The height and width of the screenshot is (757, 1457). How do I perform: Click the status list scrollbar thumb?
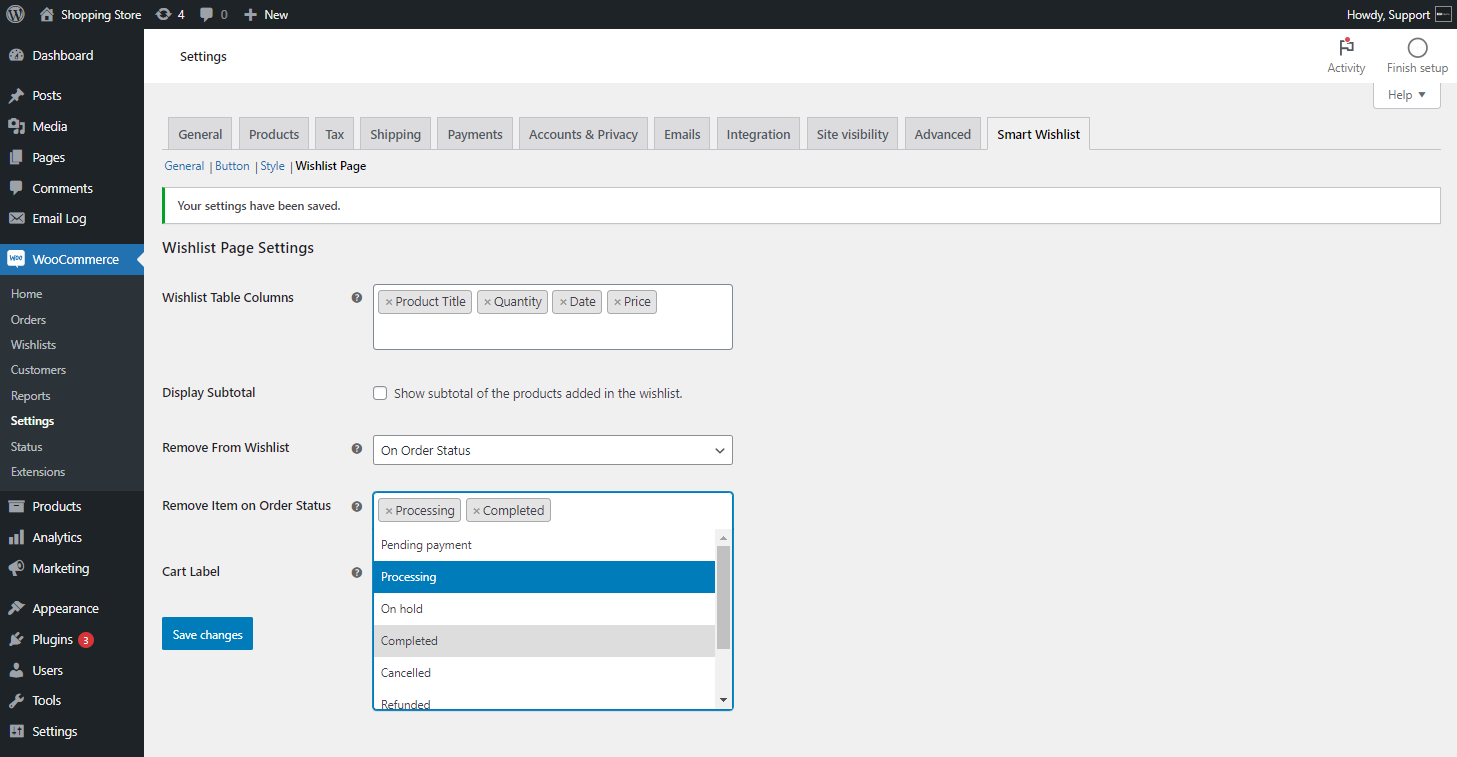point(723,597)
